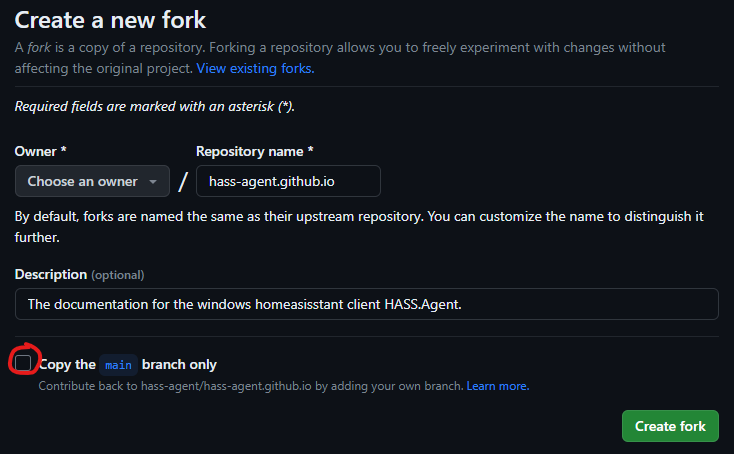Focus the Repository name input field
The height and width of the screenshot is (454, 734).
click(288, 181)
